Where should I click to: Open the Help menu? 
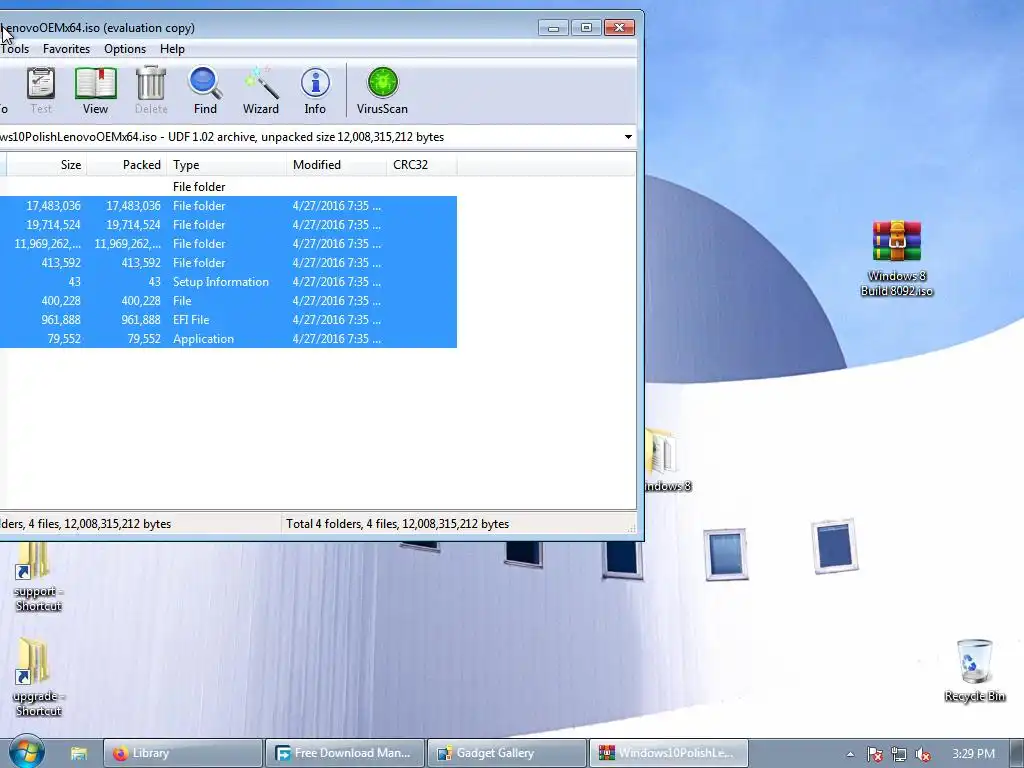(x=172, y=49)
